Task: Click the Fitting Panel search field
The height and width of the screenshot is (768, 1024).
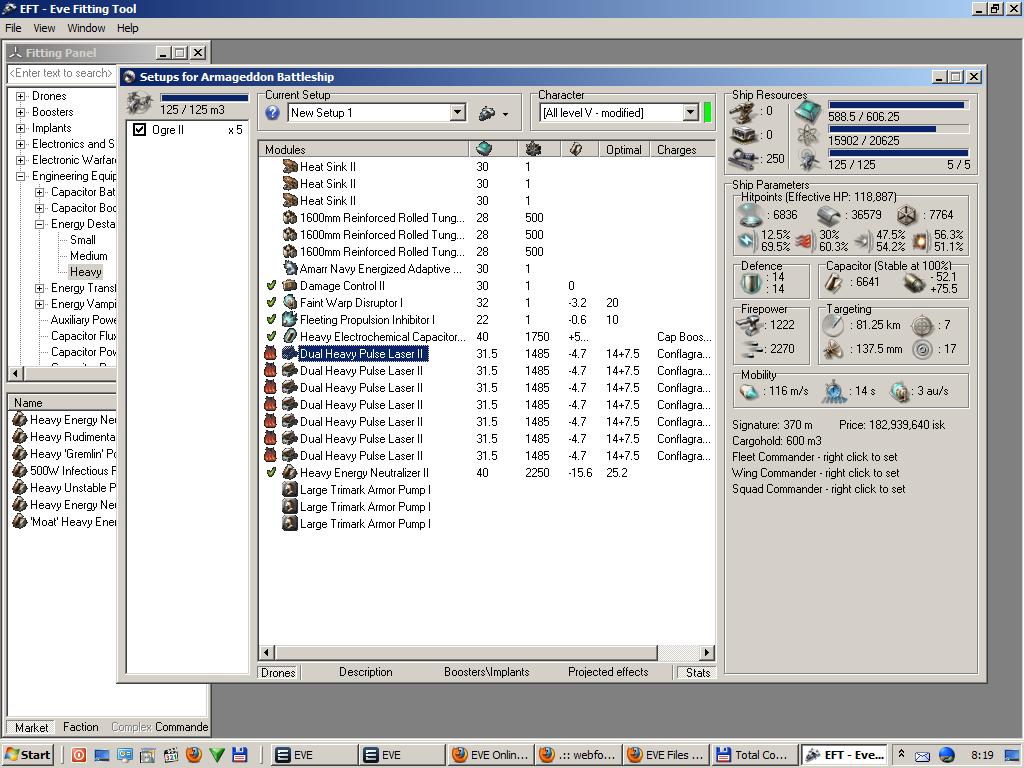Action: pyautogui.click(x=61, y=73)
